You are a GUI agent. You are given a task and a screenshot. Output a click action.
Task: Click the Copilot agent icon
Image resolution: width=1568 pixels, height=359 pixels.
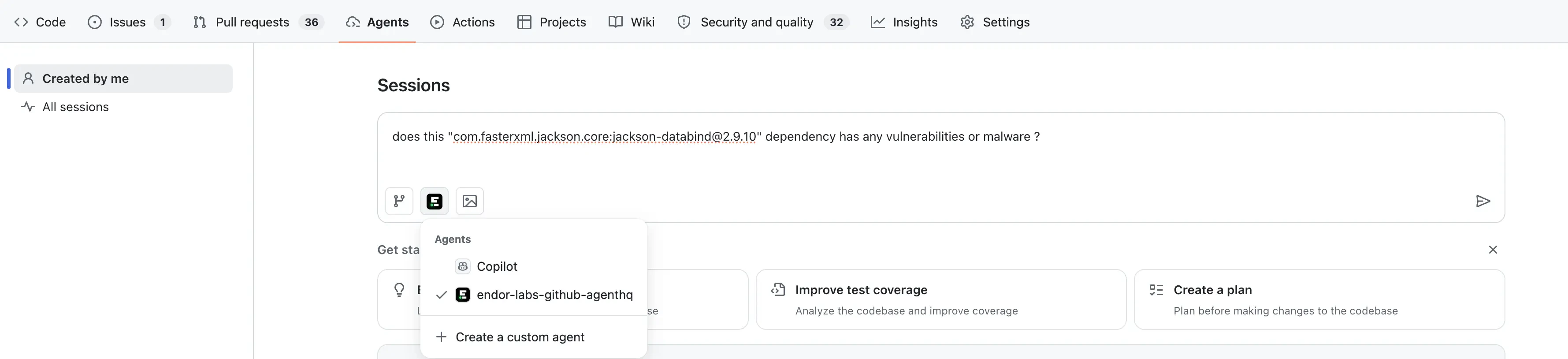click(x=463, y=266)
